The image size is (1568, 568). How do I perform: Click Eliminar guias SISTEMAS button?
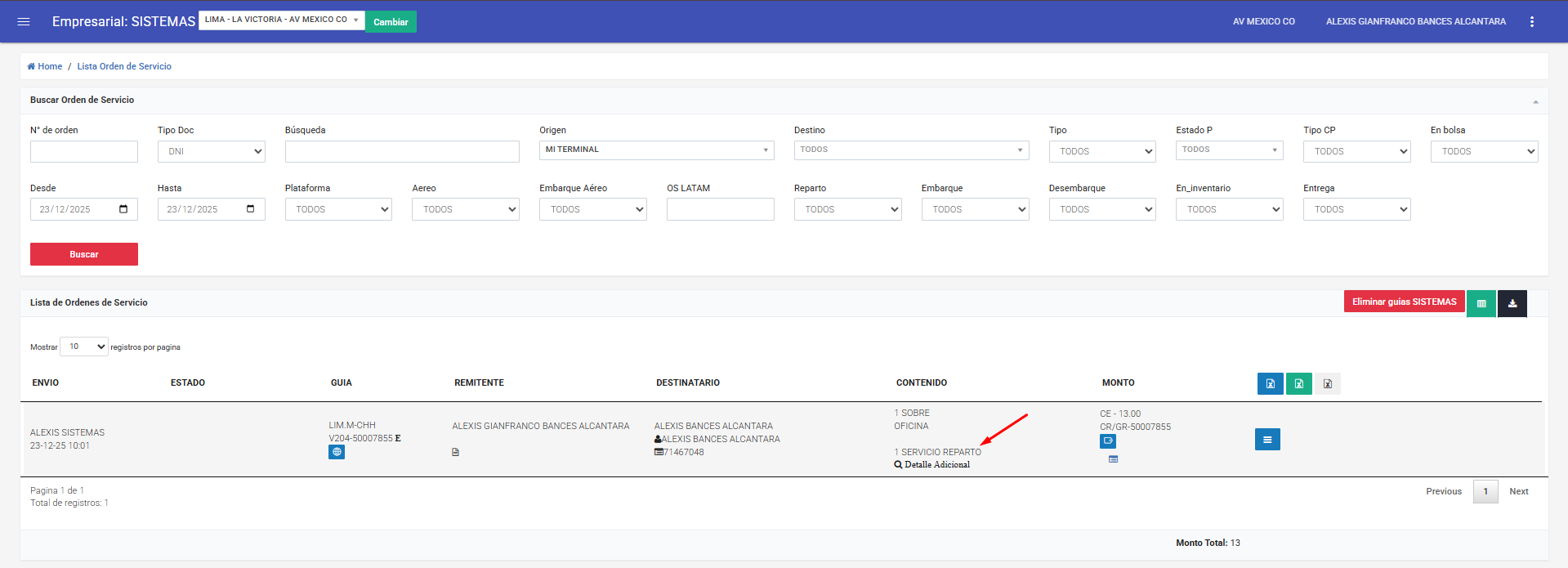tap(1403, 302)
